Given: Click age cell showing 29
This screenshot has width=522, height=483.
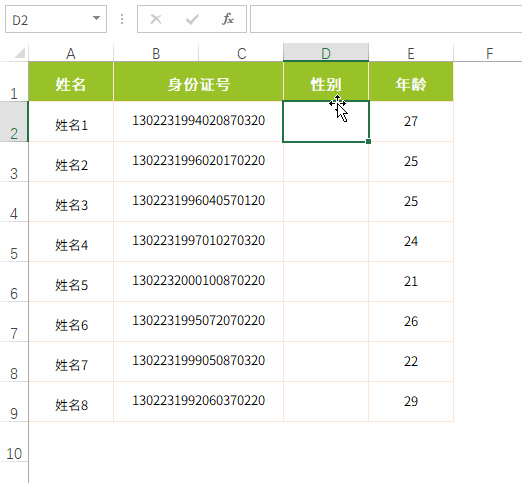Looking at the screenshot, I should (411, 402).
